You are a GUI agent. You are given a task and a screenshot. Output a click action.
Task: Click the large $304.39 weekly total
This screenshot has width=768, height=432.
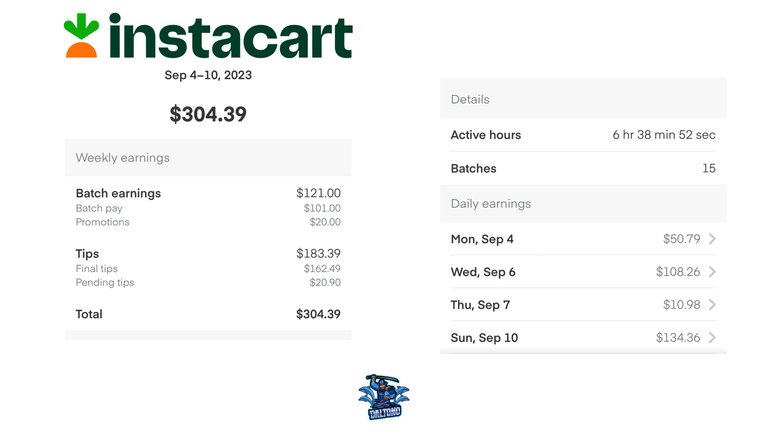click(208, 114)
